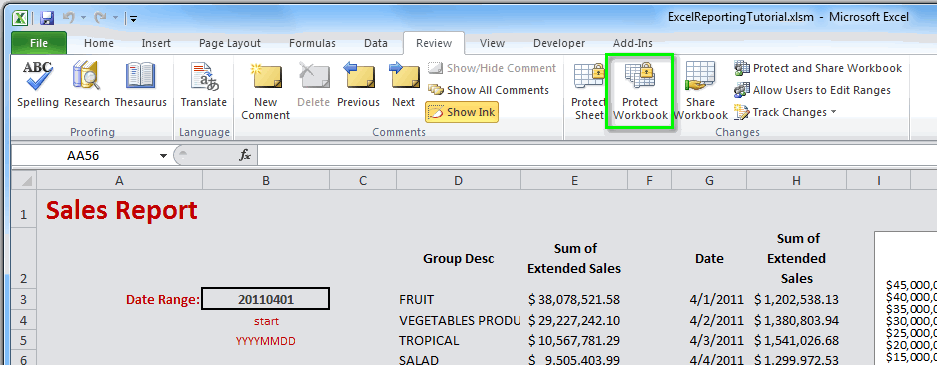This screenshot has height=365, width=937.
Task: Select the 4/1/2011 date cell
Action: (715, 299)
